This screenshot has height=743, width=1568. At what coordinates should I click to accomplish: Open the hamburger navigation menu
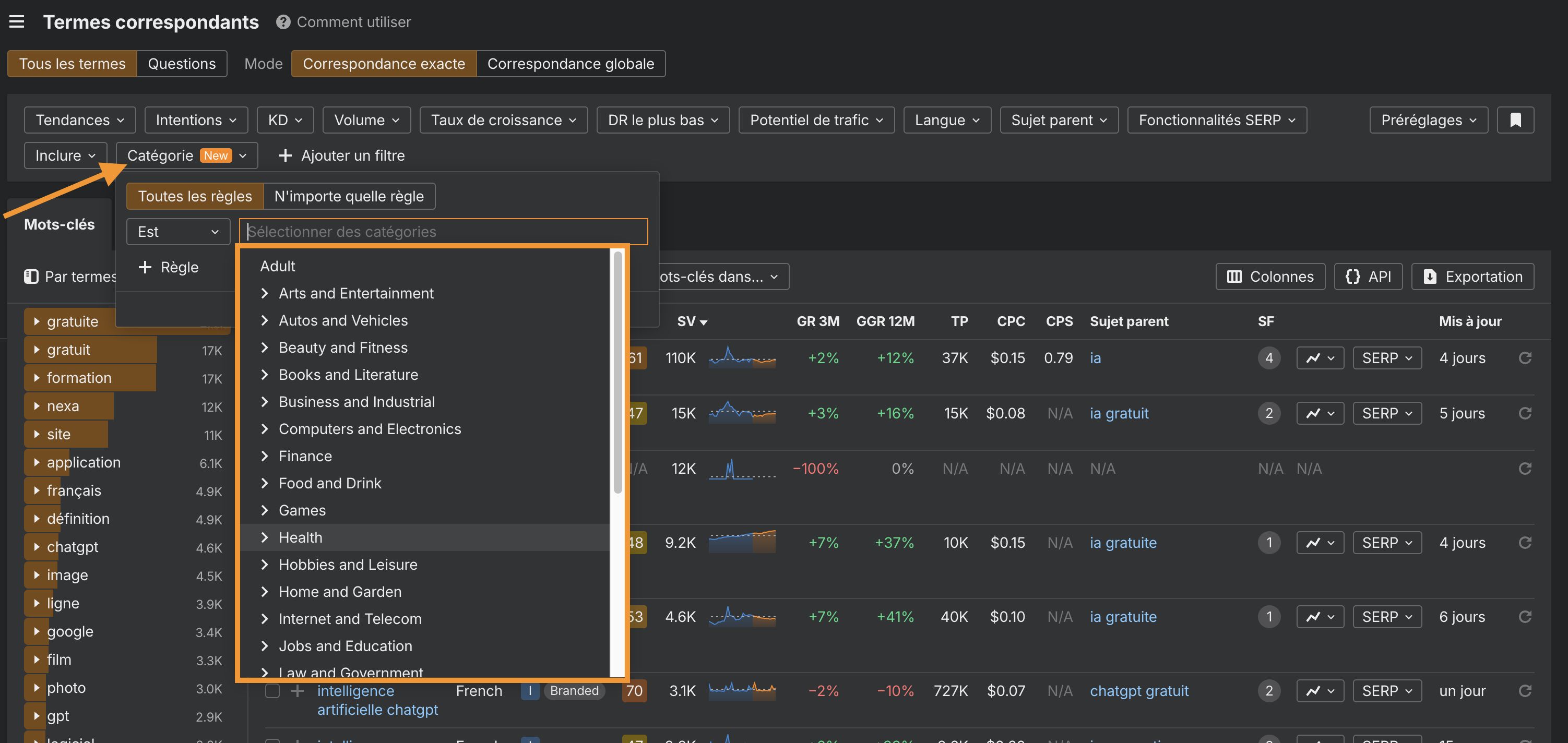click(16, 21)
